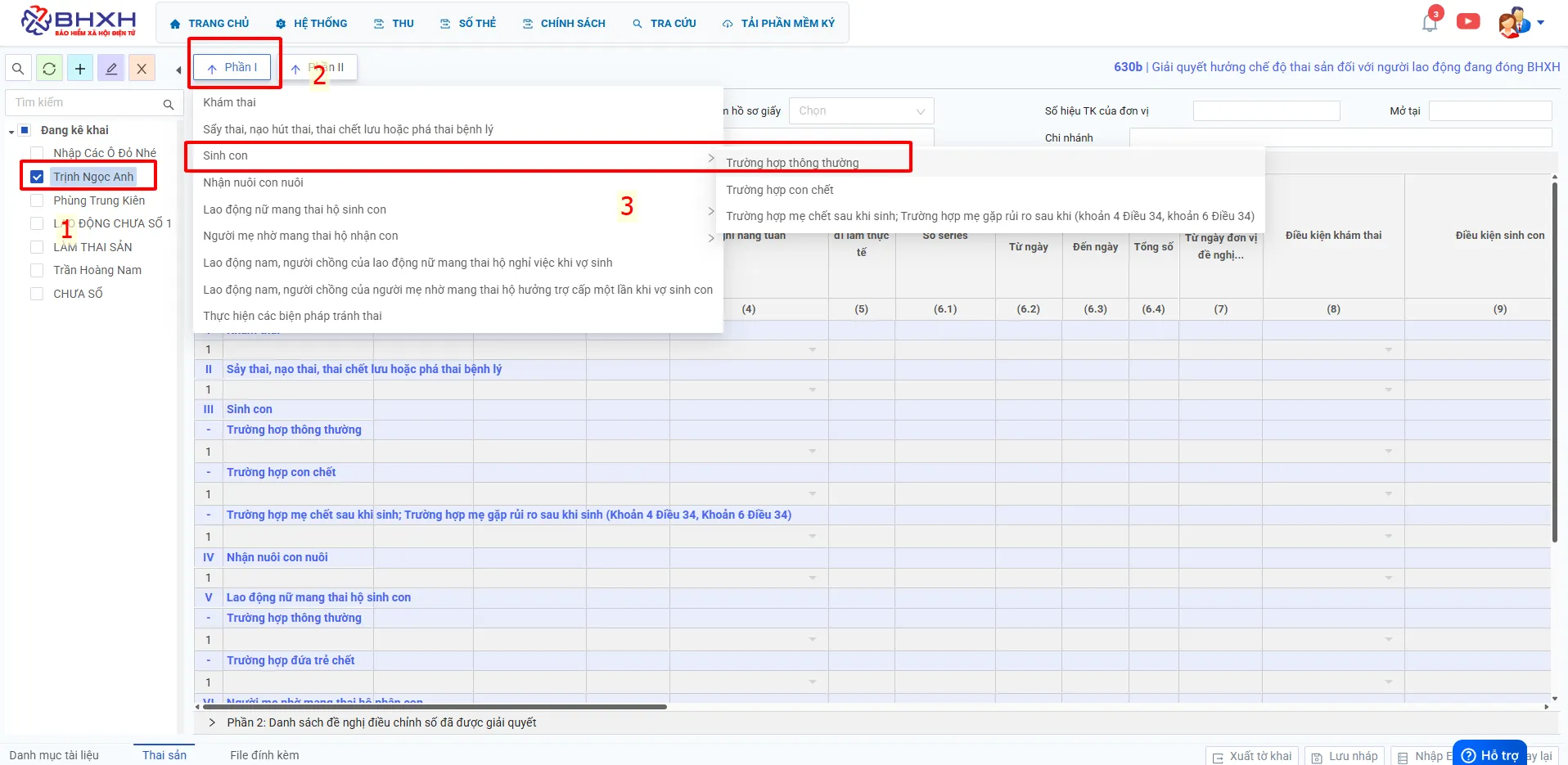The height and width of the screenshot is (765, 1568).
Task: Select the Nhận nuôi con nuôi table section row
Action: (x=872, y=557)
